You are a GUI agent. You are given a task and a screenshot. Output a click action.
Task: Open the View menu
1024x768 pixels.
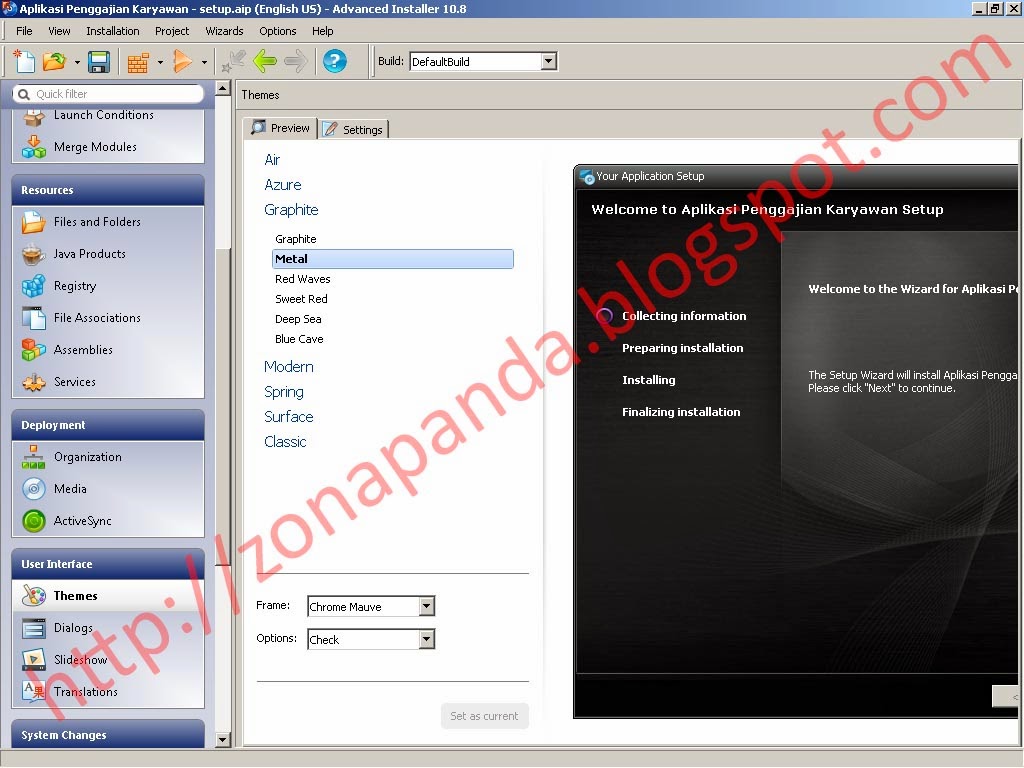click(x=59, y=31)
